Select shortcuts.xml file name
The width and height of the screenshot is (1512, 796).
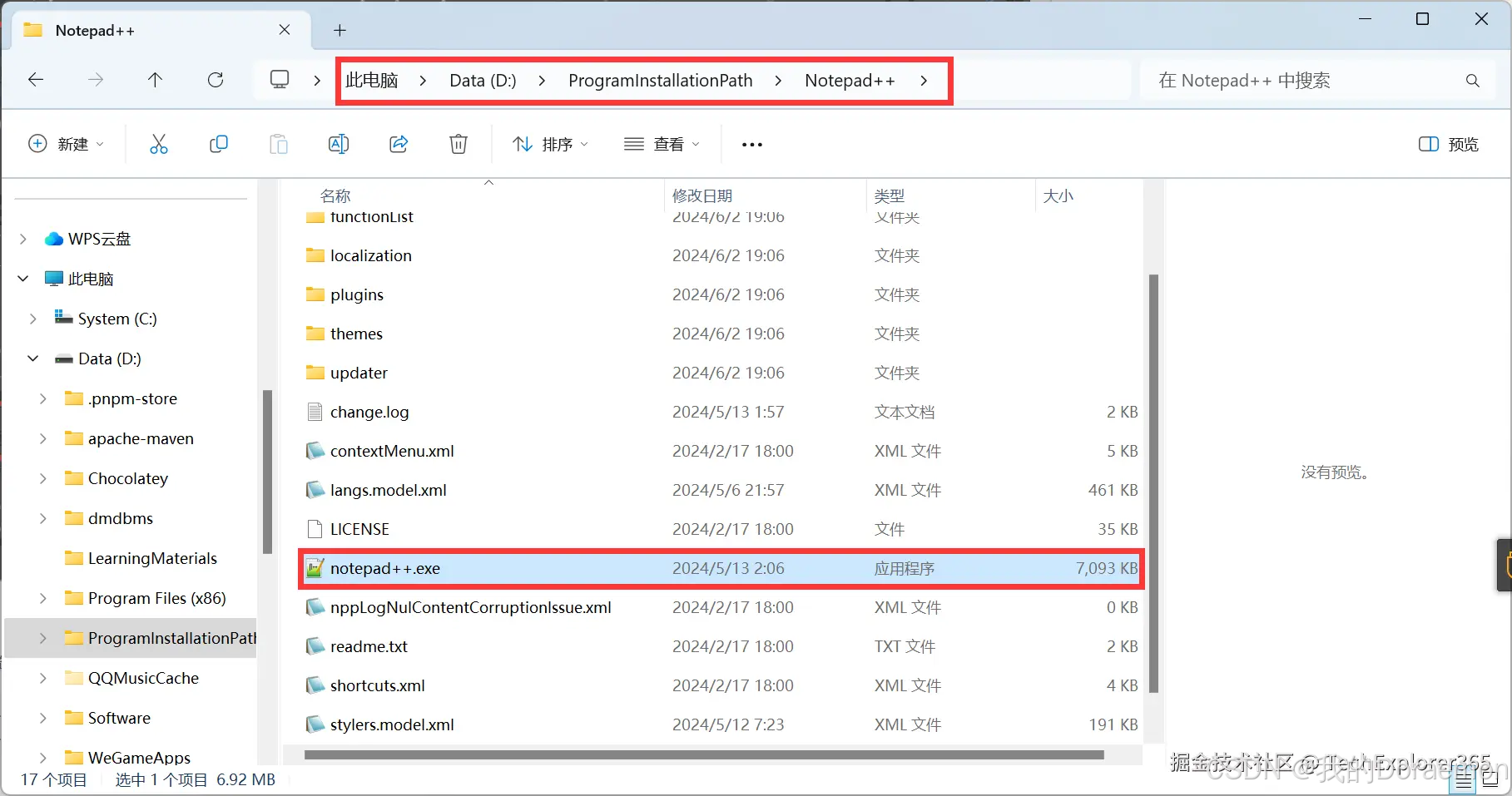point(378,685)
